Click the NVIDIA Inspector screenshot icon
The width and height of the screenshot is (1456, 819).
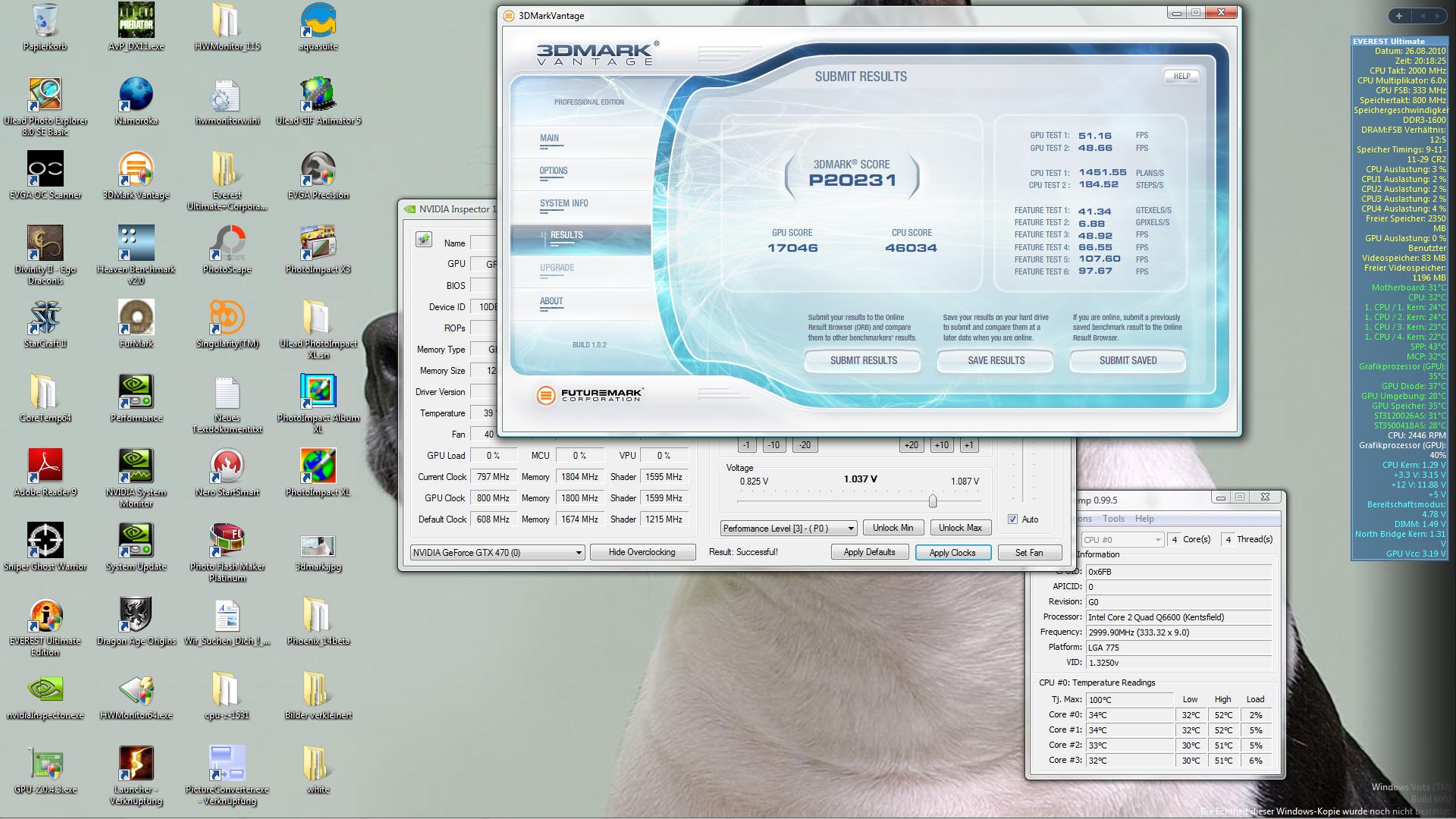(x=423, y=240)
